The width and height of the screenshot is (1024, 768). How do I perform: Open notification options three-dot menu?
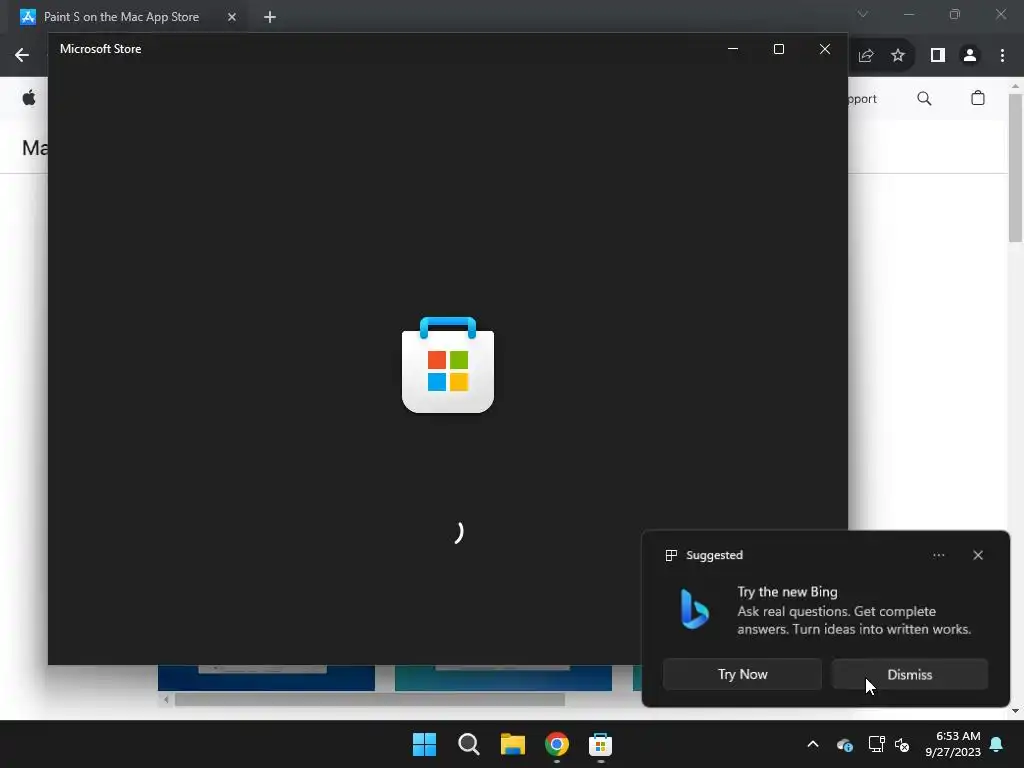pos(938,555)
